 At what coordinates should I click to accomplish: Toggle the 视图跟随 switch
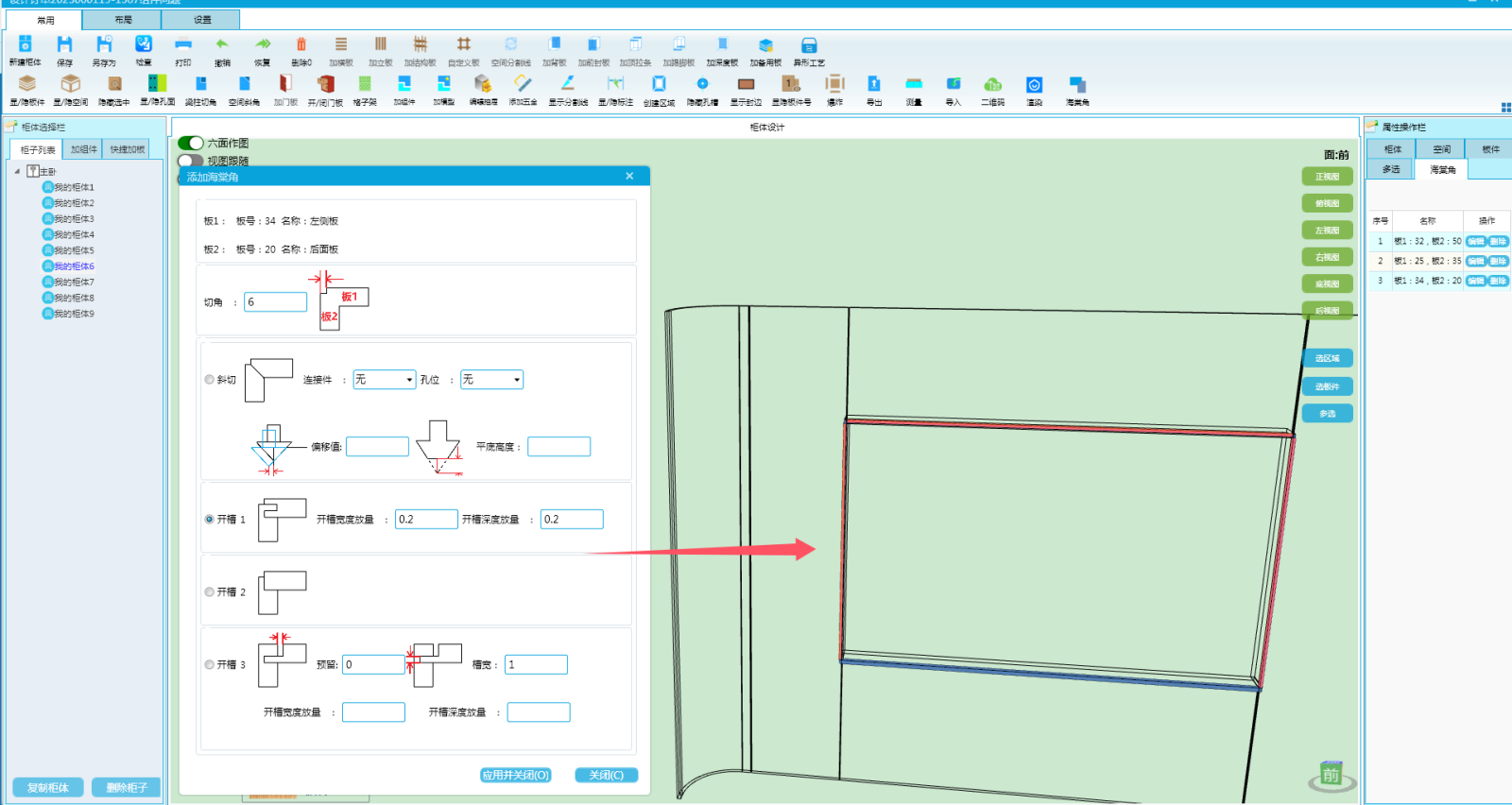pos(191,161)
